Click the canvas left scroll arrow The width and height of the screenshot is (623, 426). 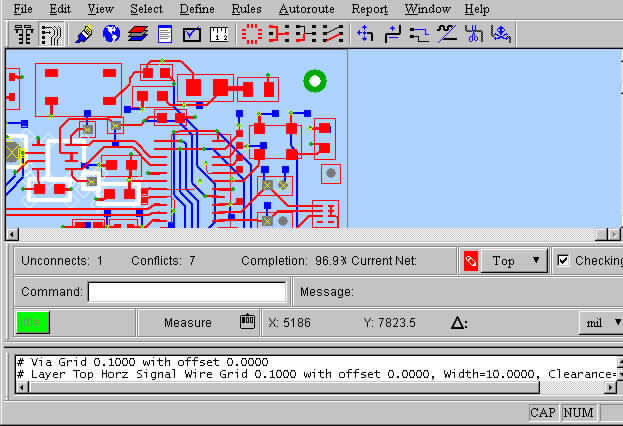pyautogui.click(x=12, y=234)
